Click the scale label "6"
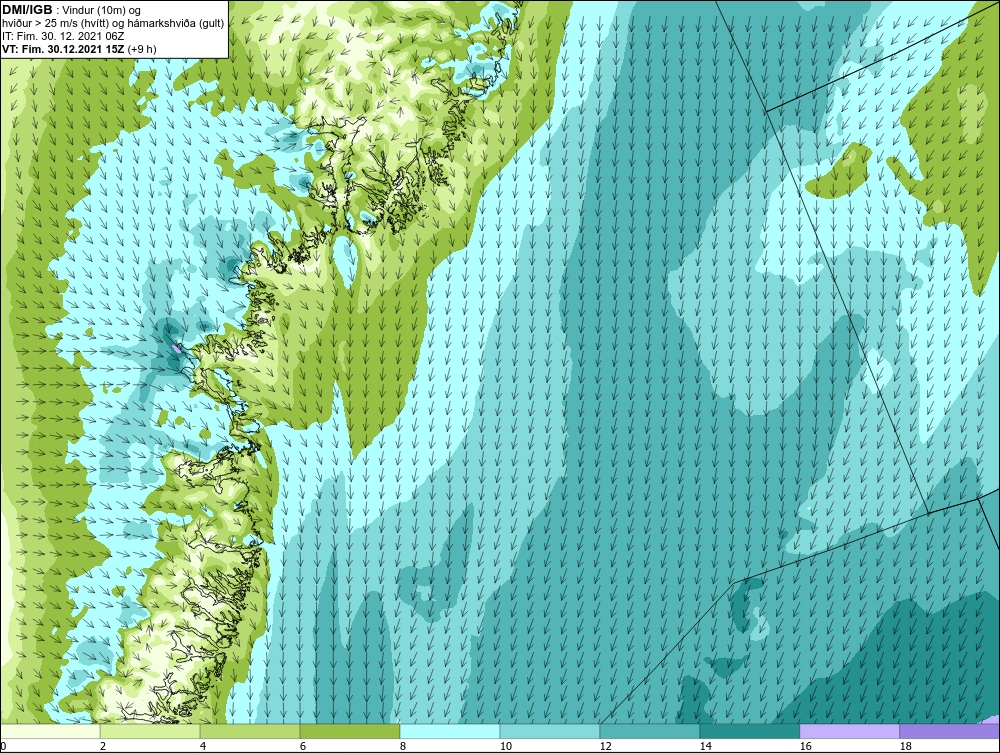This screenshot has width=1000, height=753. coord(302,746)
